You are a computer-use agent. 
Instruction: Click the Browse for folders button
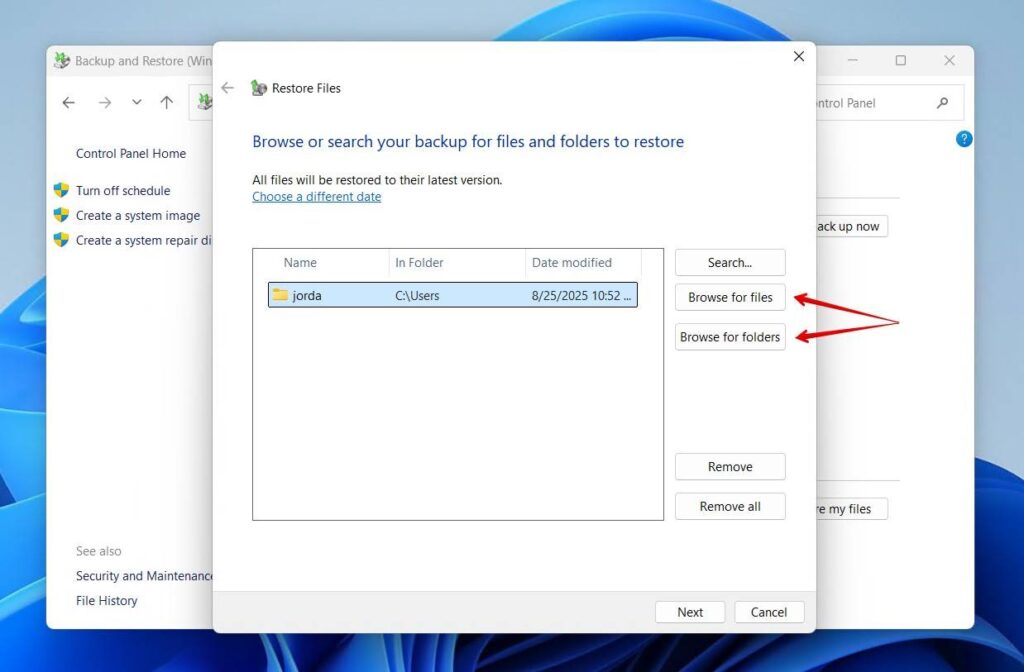tap(730, 337)
